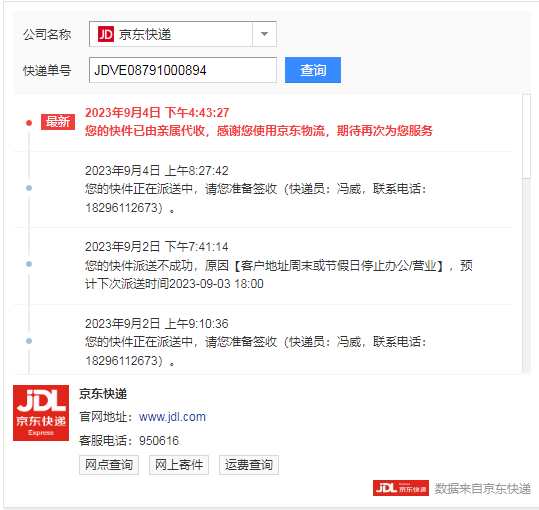
Task: Click the 网点查询 button
Action: point(109,465)
